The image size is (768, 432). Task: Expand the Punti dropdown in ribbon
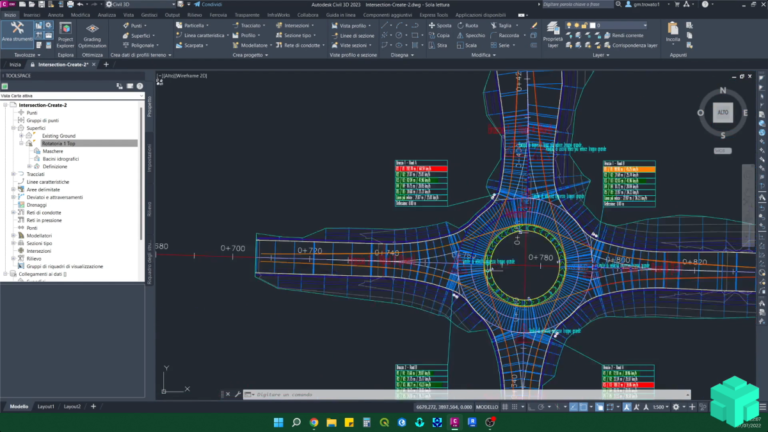[x=145, y=25]
